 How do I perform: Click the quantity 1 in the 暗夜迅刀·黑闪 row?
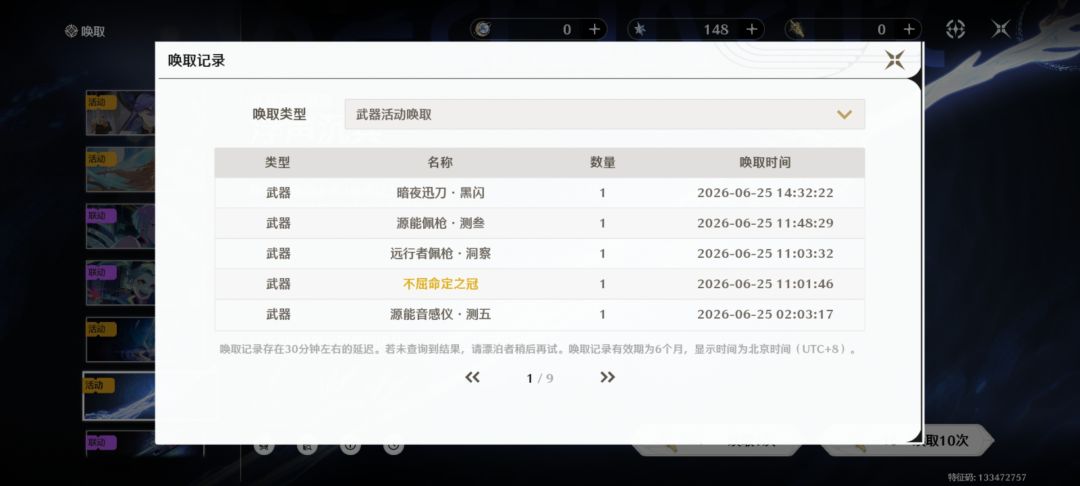click(603, 193)
